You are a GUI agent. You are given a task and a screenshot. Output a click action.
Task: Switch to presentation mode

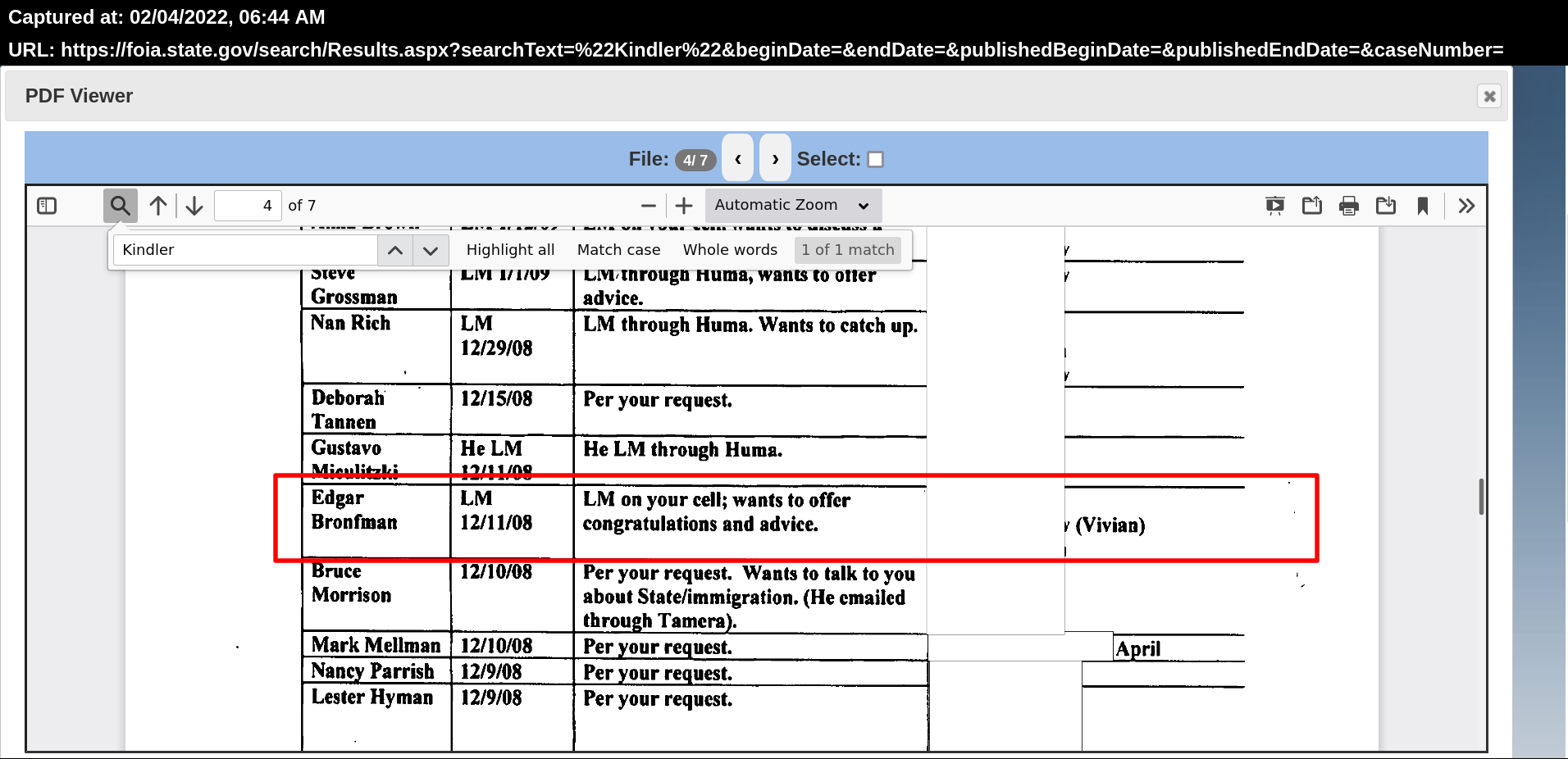coord(1274,206)
